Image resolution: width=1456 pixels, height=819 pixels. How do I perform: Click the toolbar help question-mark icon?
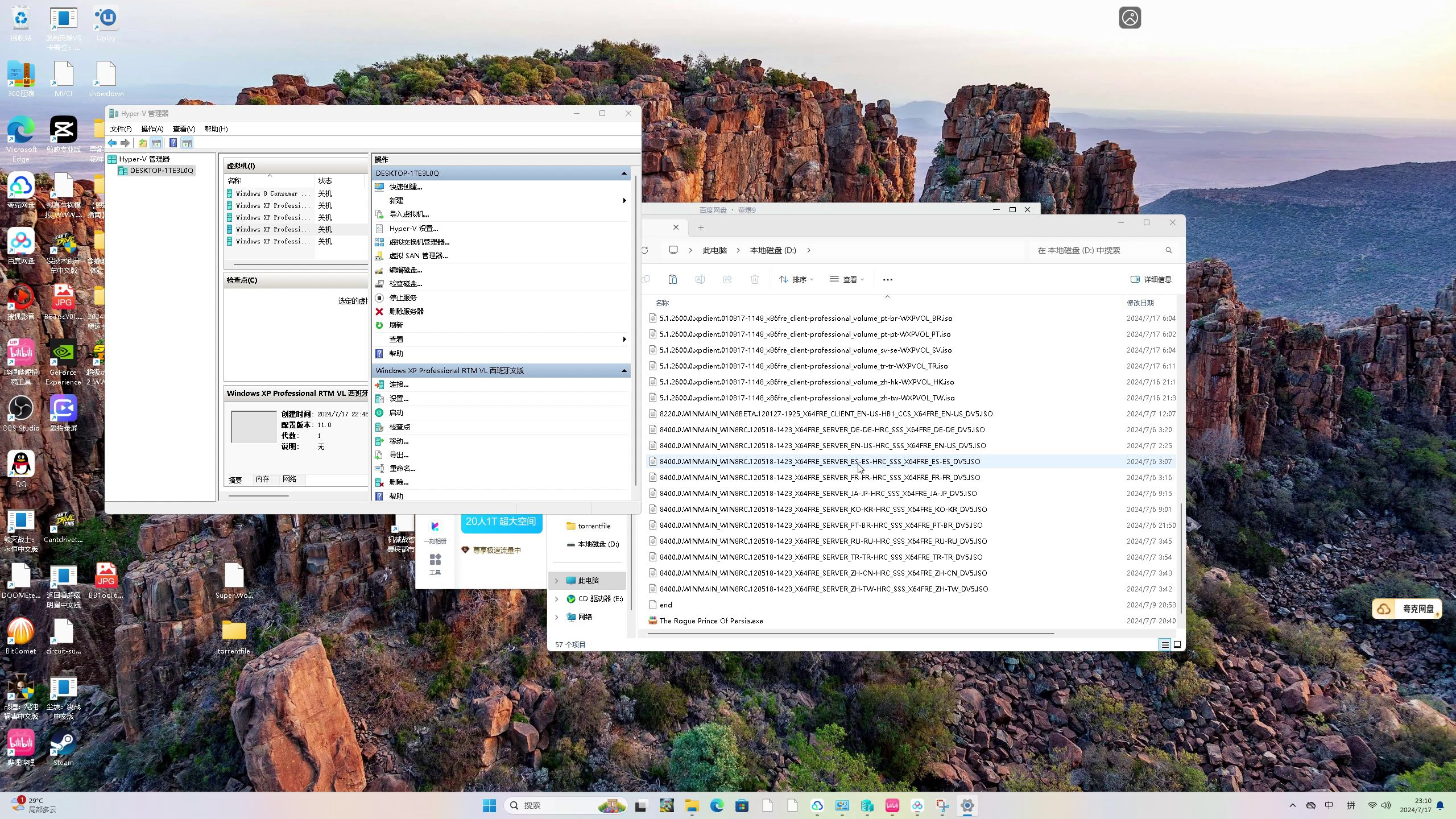pos(173,143)
